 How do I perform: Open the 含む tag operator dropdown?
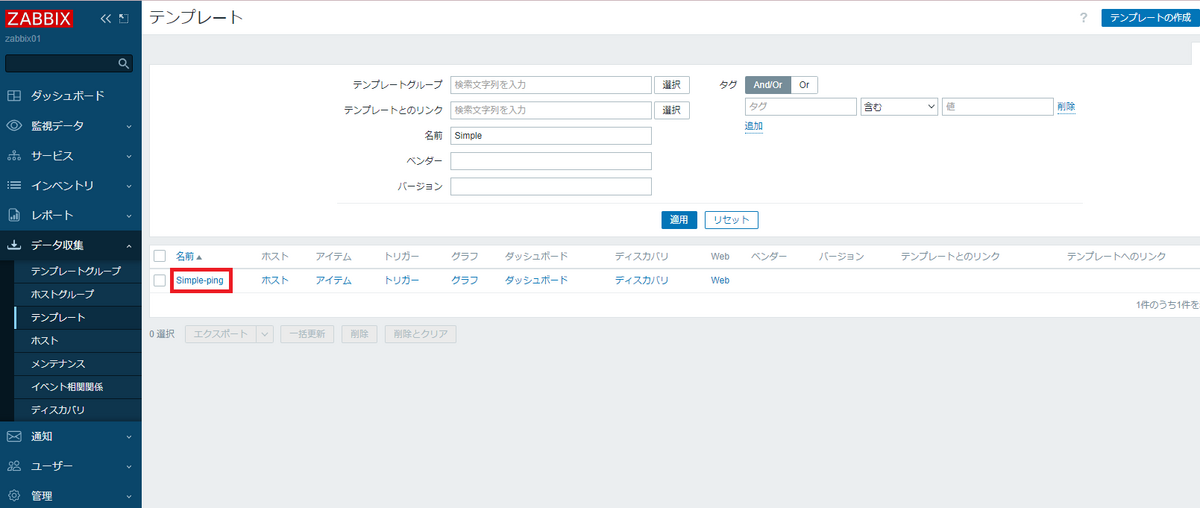pyautogui.click(x=898, y=106)
